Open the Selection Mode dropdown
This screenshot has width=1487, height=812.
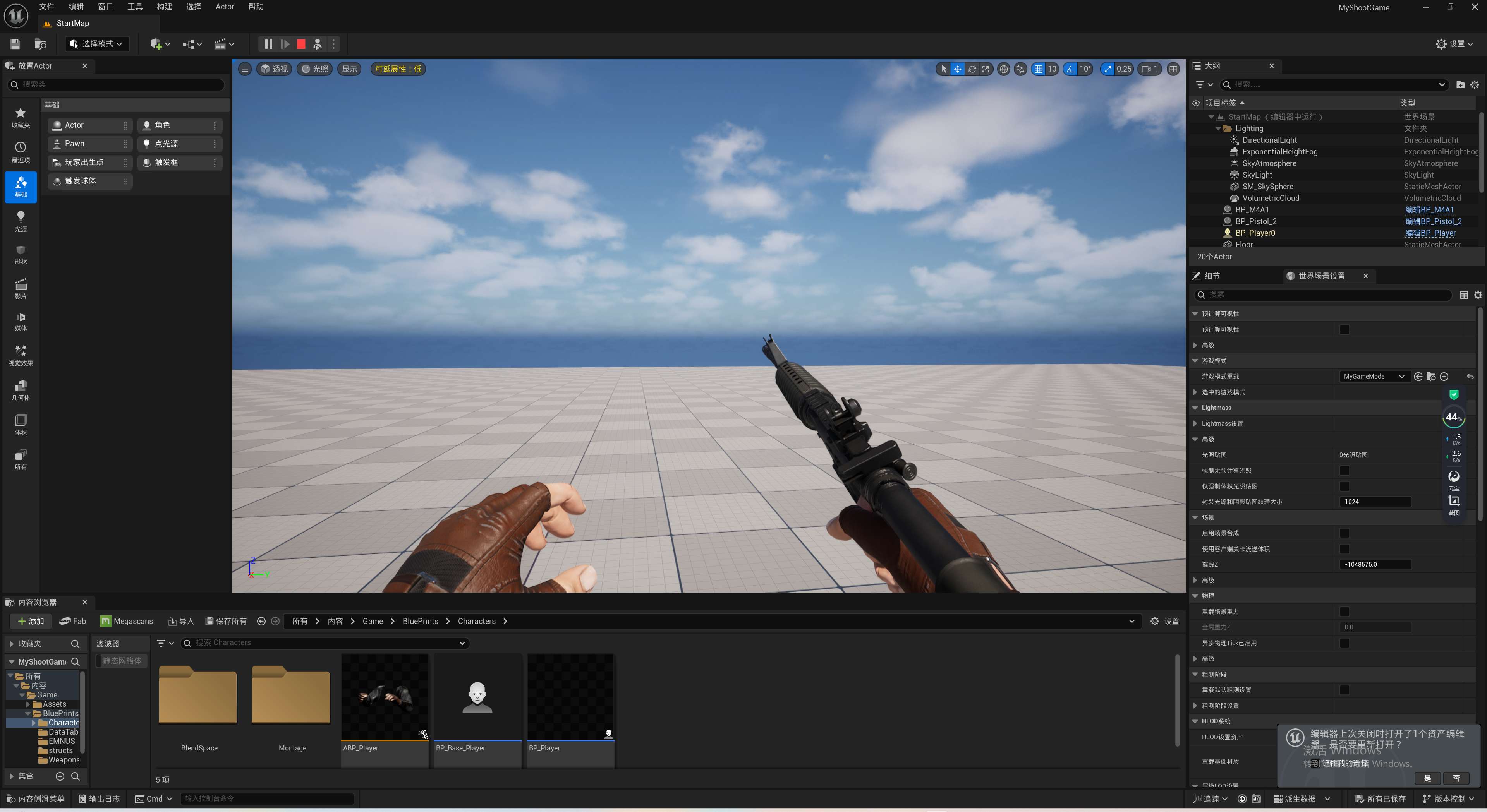point(97,44)
